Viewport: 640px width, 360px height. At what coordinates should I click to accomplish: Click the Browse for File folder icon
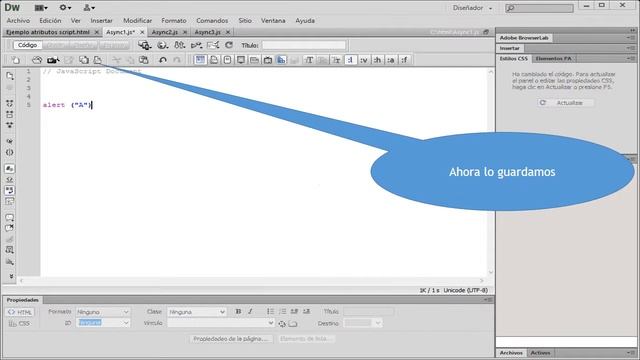click(x=293, y=324)
